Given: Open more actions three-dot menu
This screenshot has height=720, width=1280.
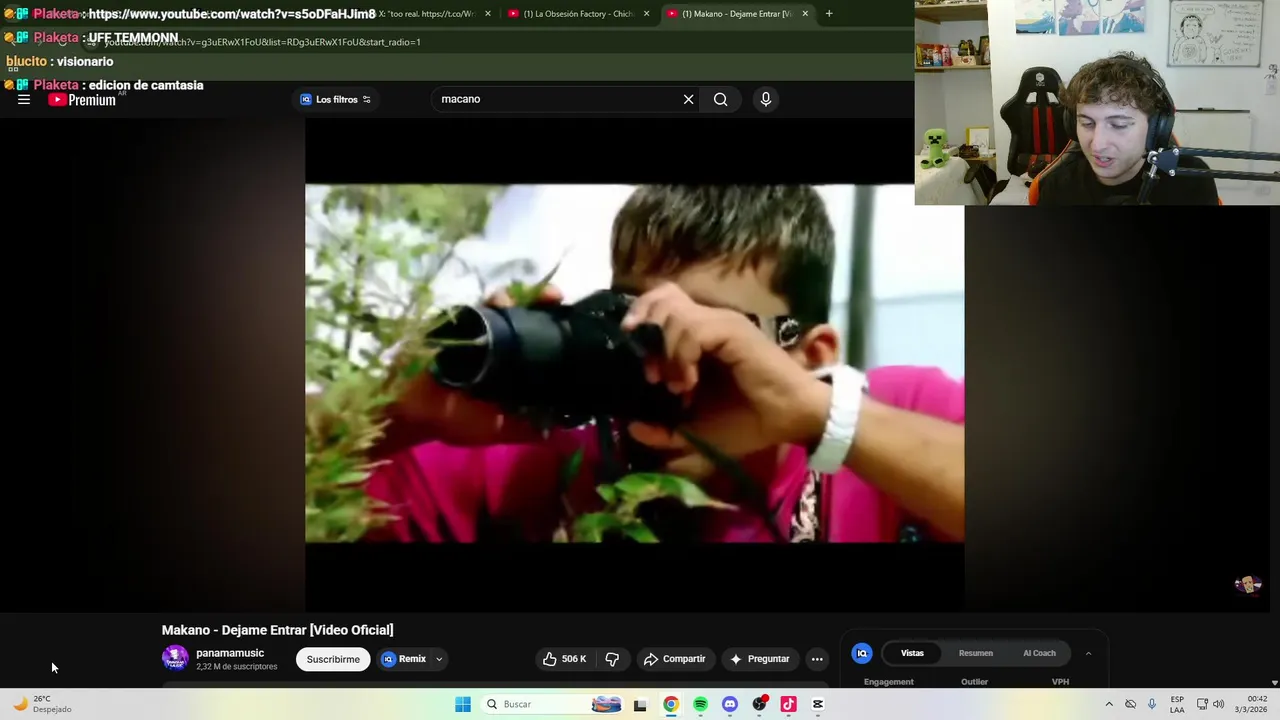Looking at the screenshot, I should tap(817, 659).
